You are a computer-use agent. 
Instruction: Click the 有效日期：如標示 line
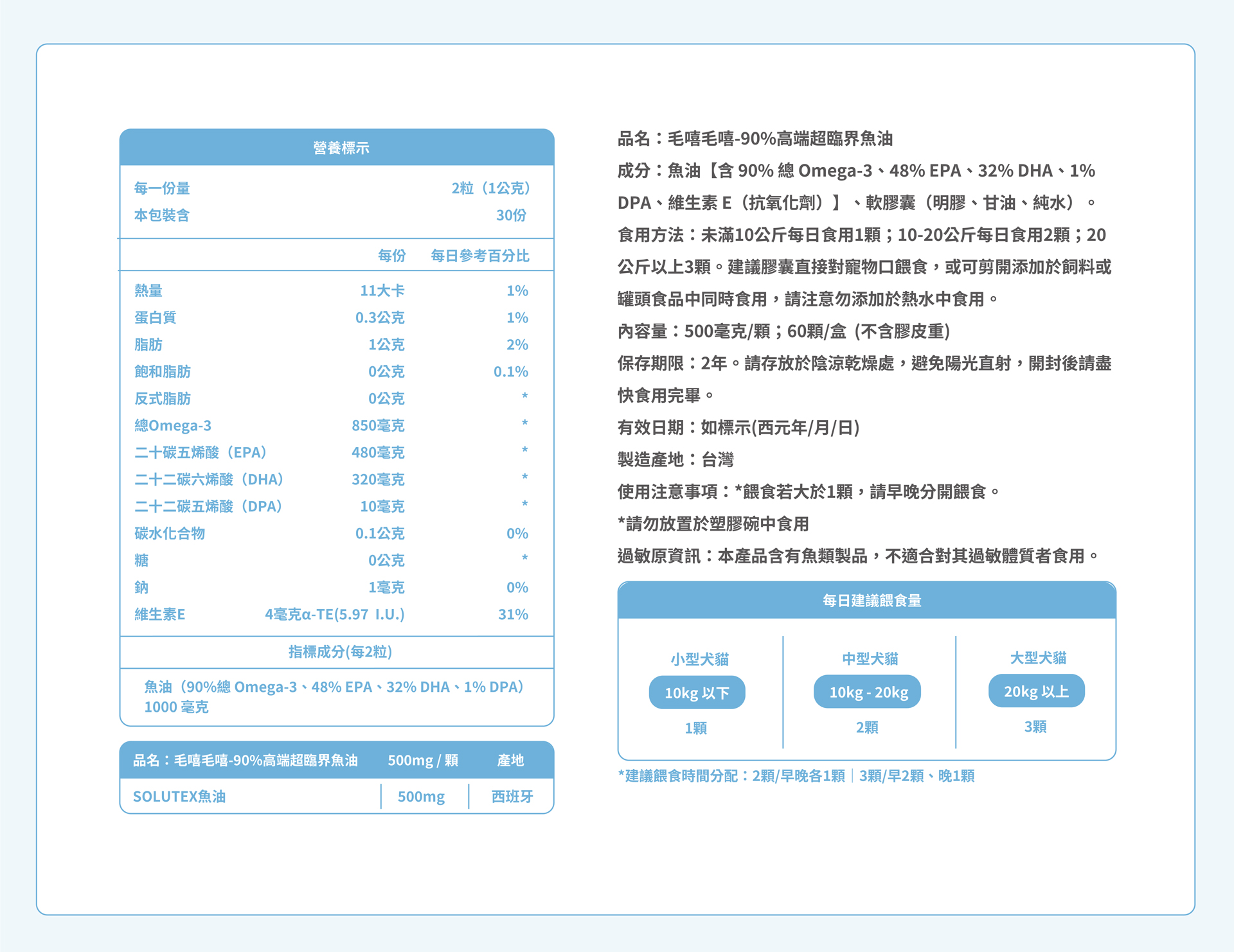pyautogui.click(x=738, y=428)
